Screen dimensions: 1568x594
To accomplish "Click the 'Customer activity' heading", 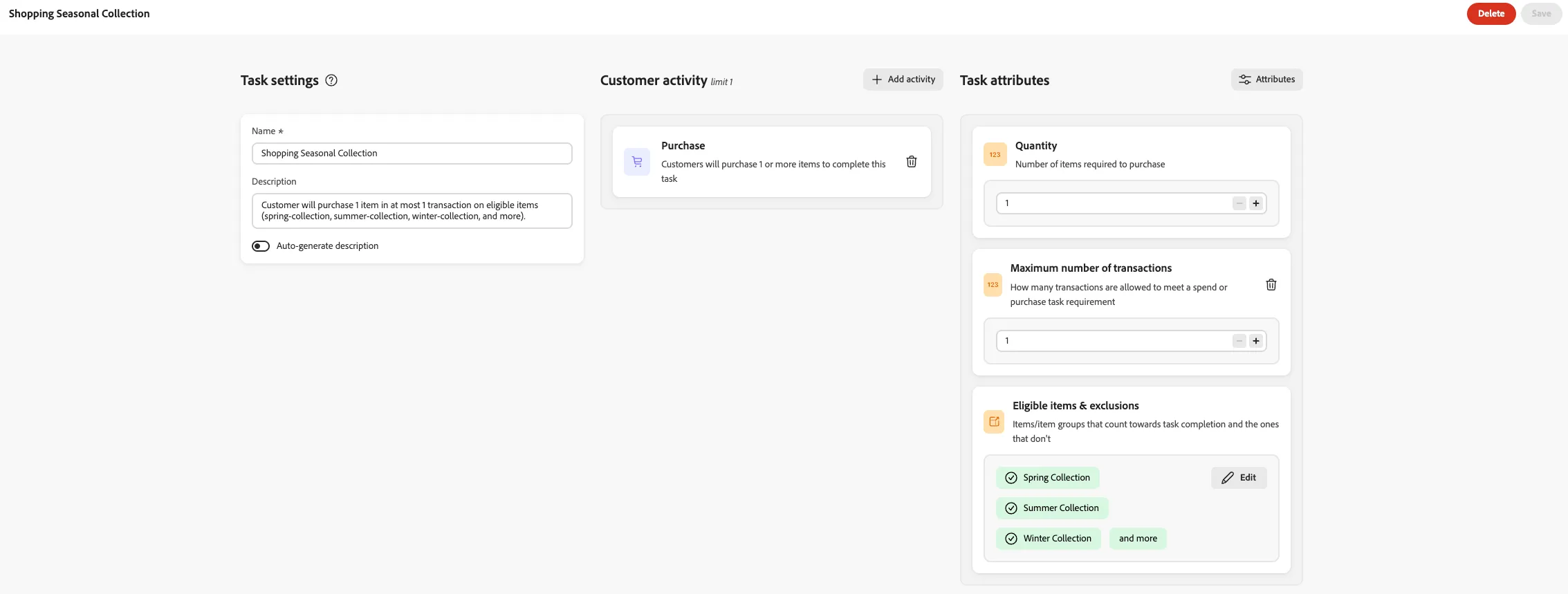I will [654, 80].
